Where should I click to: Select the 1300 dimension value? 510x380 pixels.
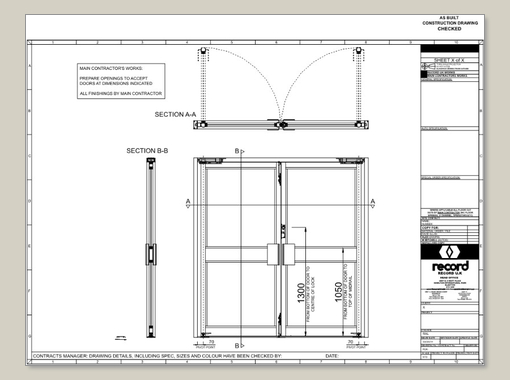[x=301, y=293]
